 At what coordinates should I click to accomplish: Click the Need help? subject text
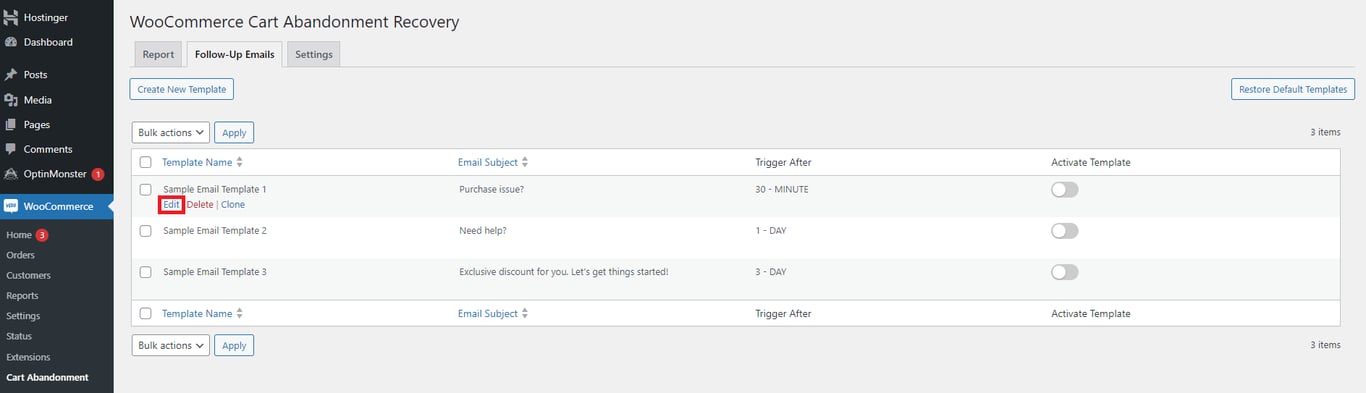483,230
